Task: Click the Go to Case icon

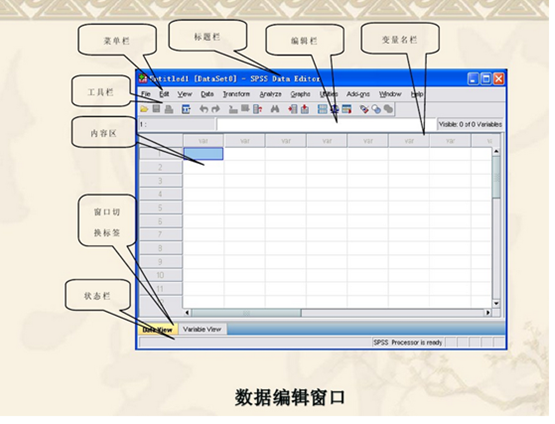Action: 233,109
